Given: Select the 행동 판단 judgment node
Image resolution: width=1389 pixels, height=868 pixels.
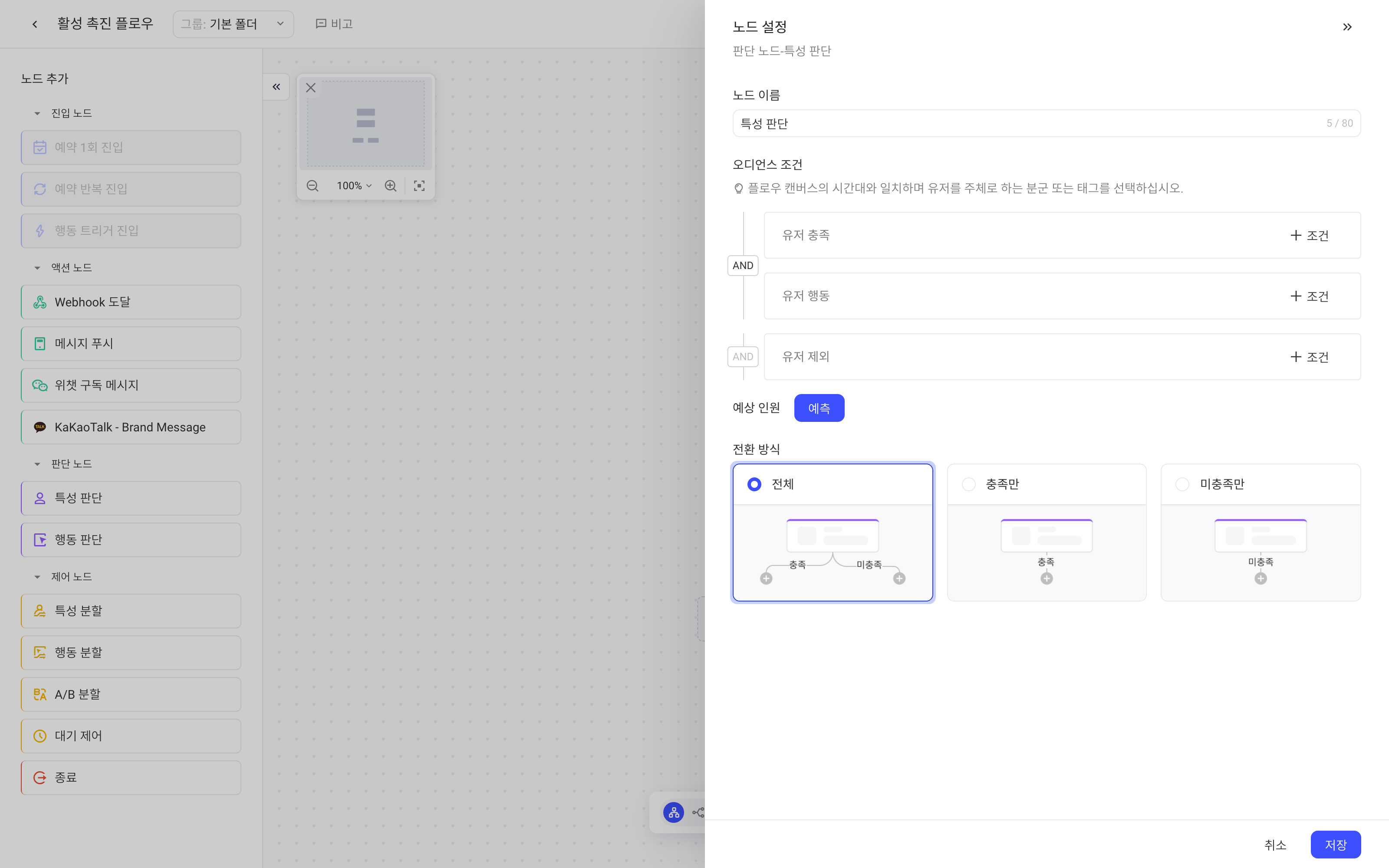Looking at the screenshot, I should (x=131, y=539).
